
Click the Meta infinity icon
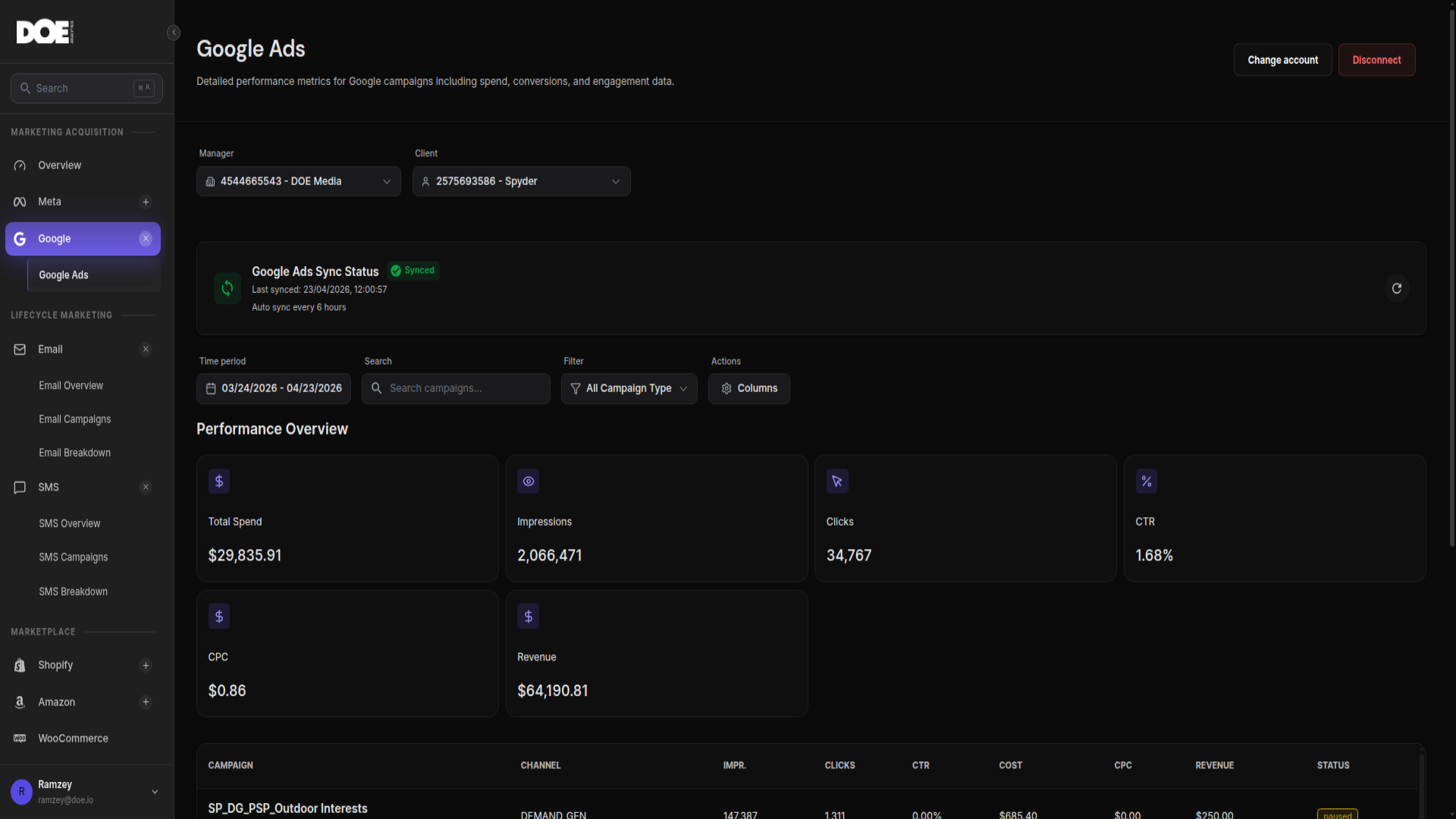(x=20, y=202)
